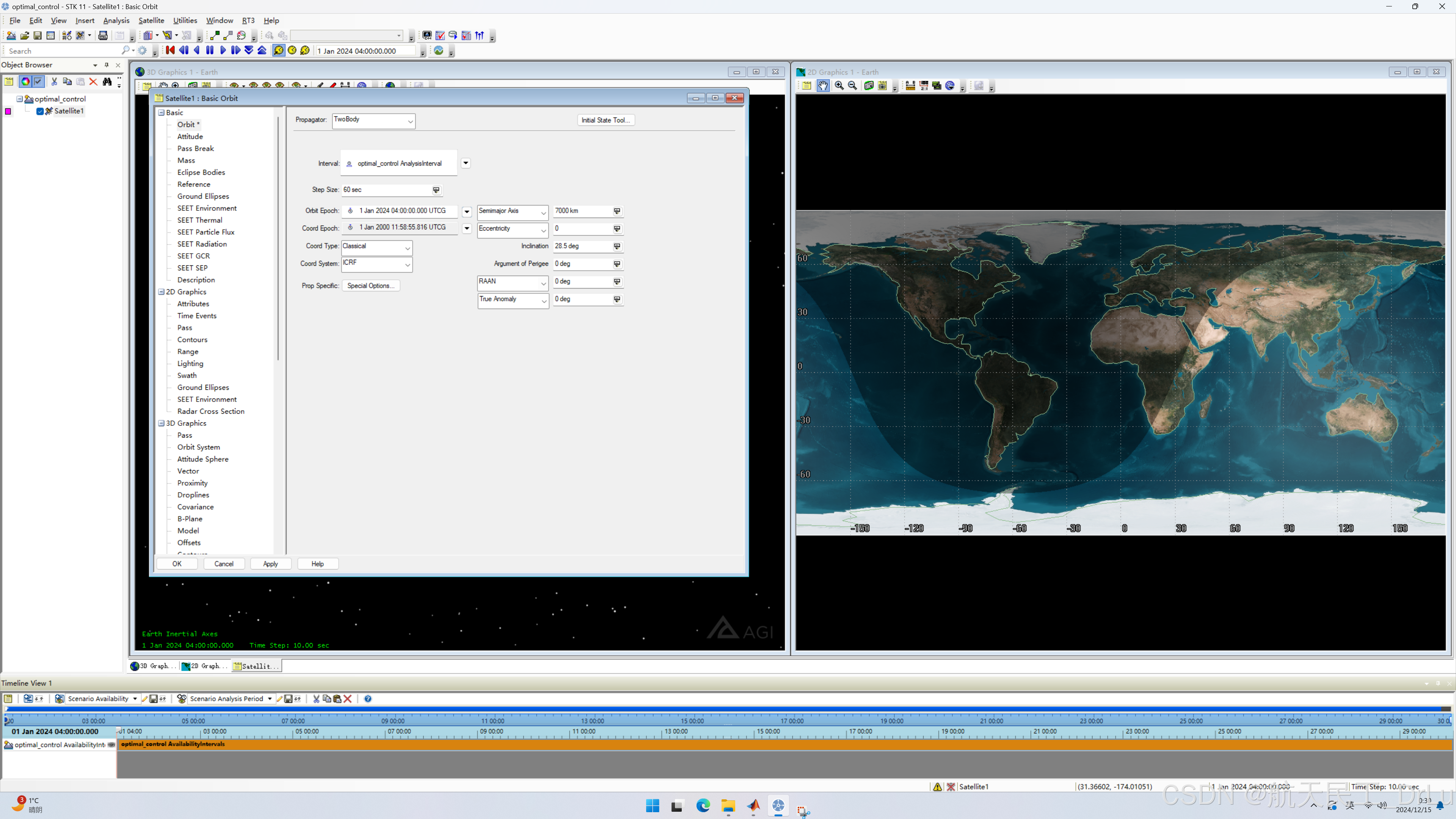Click the Initial State Tool button

coord(606,120)
